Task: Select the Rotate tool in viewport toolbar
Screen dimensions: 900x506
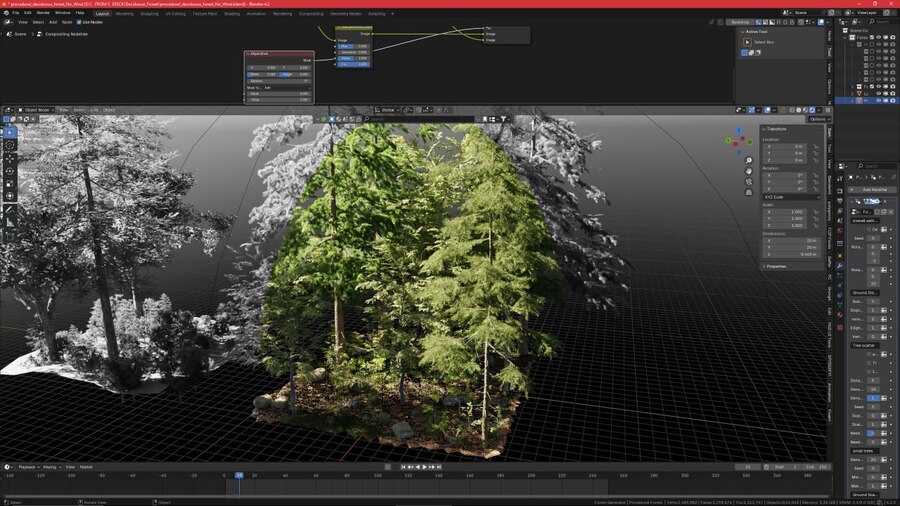Action: pyautogui.click(x=11, y=170)
